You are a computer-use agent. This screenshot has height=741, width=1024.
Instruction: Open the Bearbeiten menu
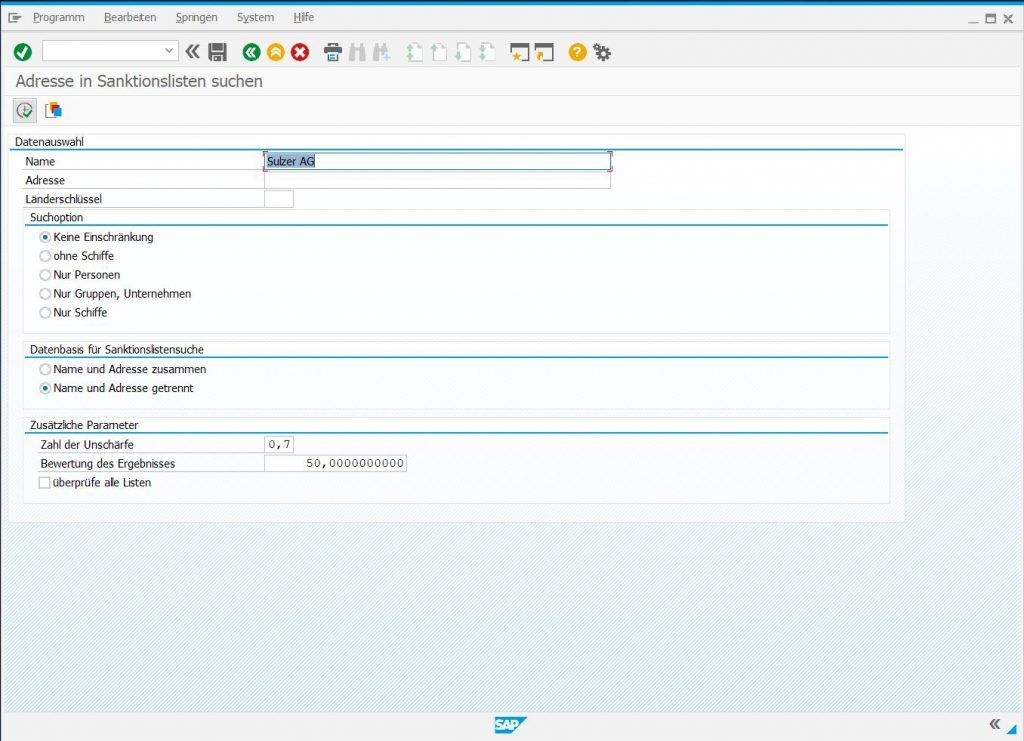130,17
